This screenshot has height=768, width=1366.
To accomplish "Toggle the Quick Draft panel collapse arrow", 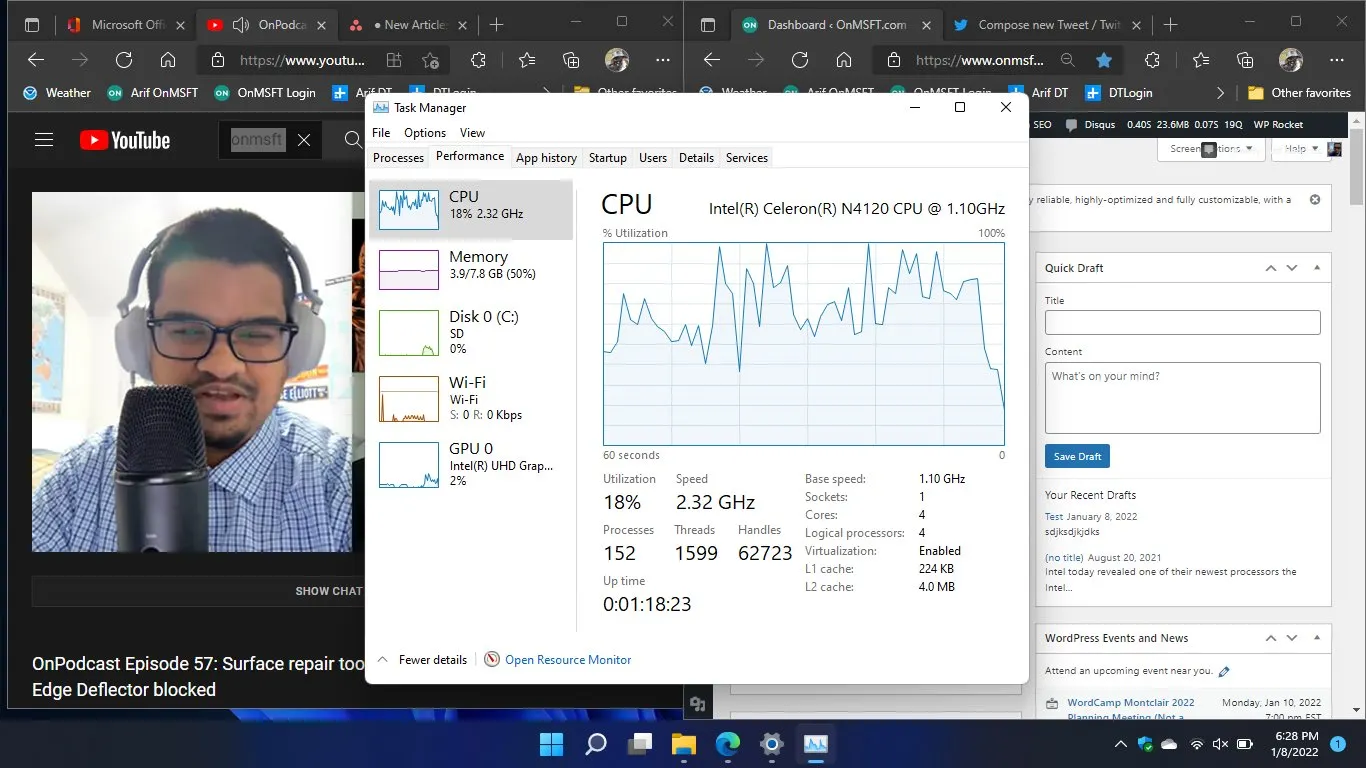I will pos(1317,268).
